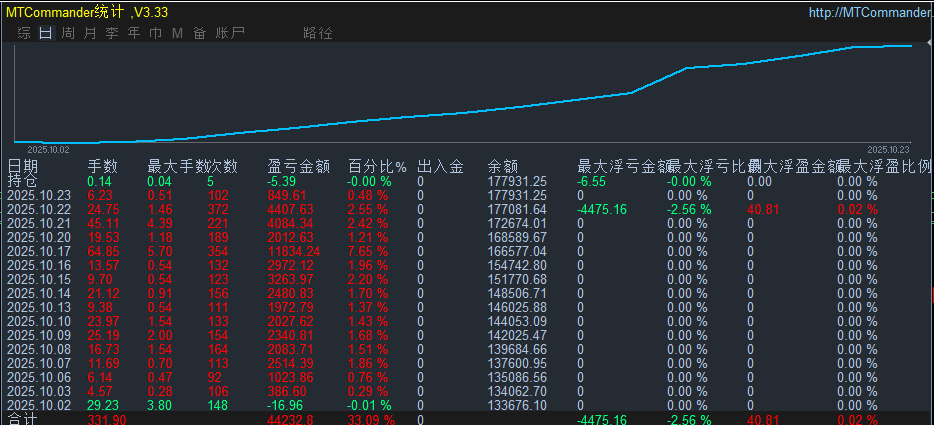Image resolution: width=934 pixels, height=425 pixels.
Task: Select the 2025.10.16 date row
Action: pos(39,266)
